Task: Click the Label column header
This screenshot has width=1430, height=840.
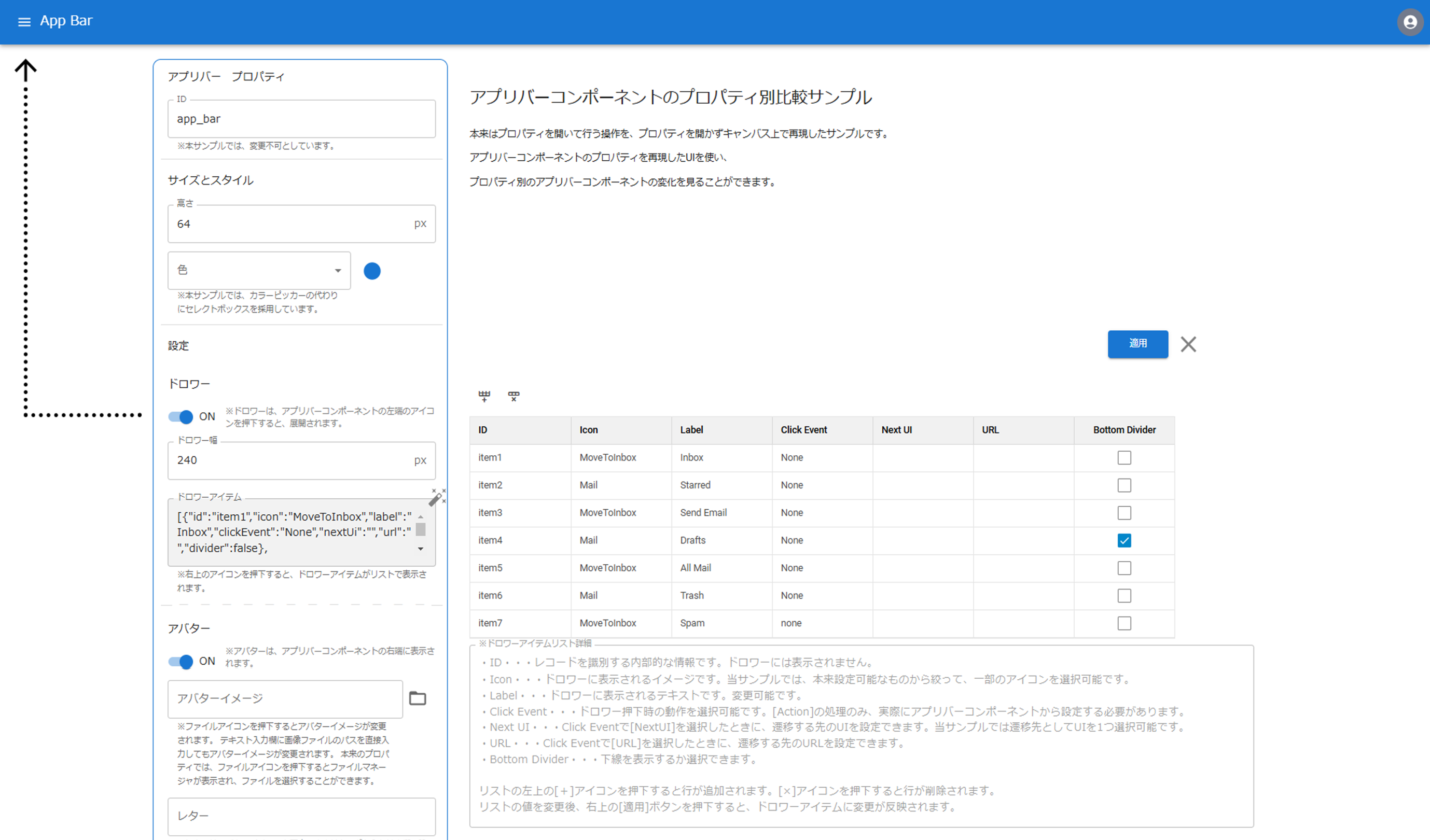Action: point(721,430)
